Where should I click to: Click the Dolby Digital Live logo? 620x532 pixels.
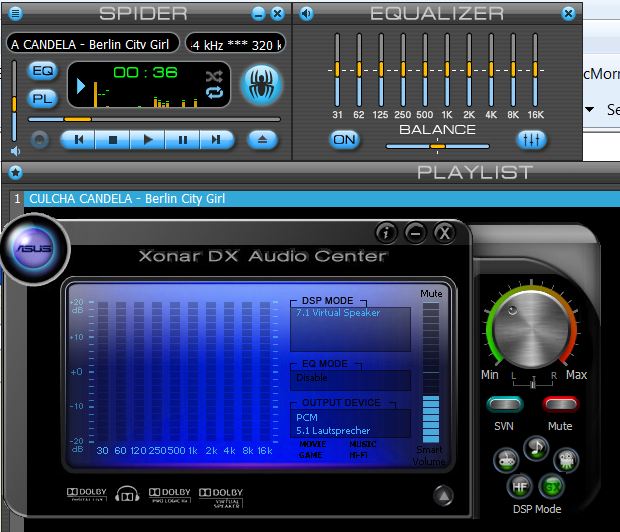coord(87,494)
